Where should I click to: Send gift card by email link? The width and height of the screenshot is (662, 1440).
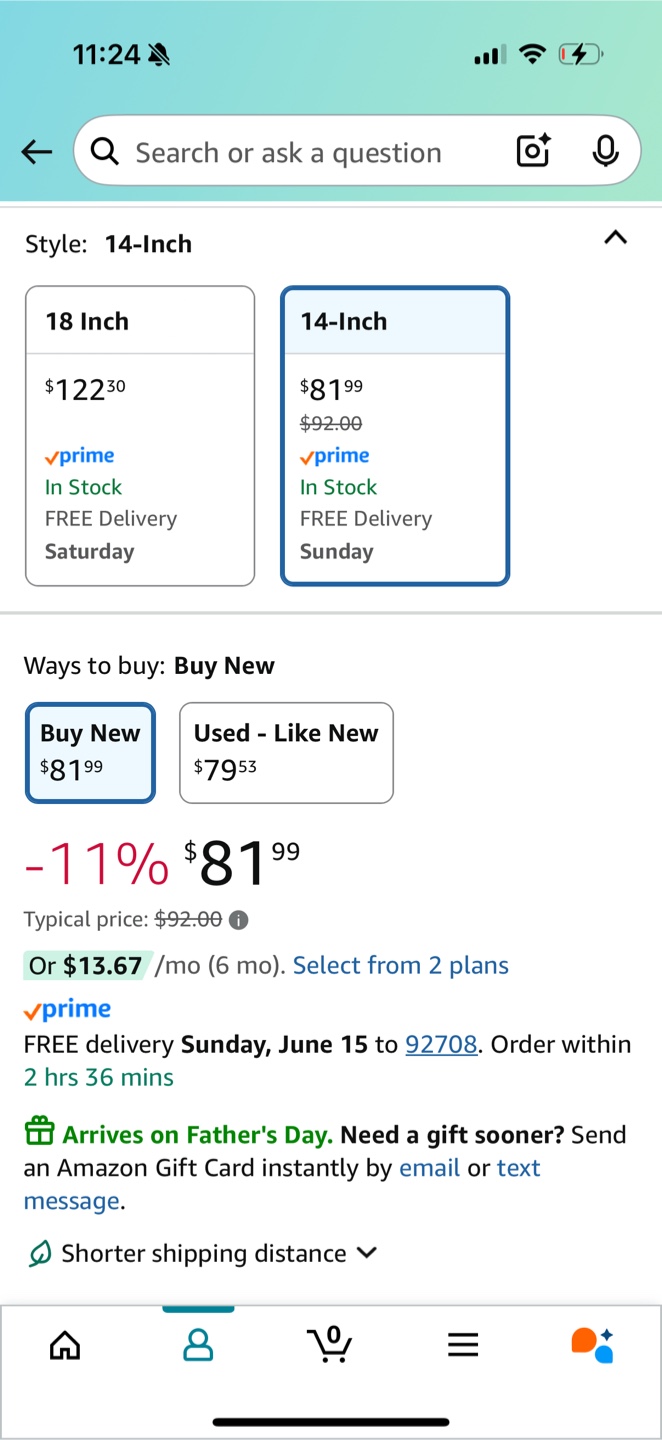(429, 1168)
